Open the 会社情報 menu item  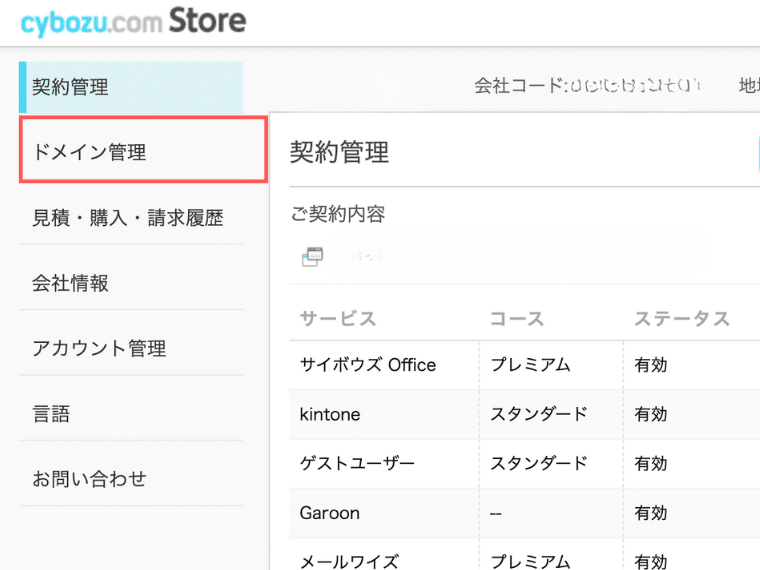tap(131, 283)
